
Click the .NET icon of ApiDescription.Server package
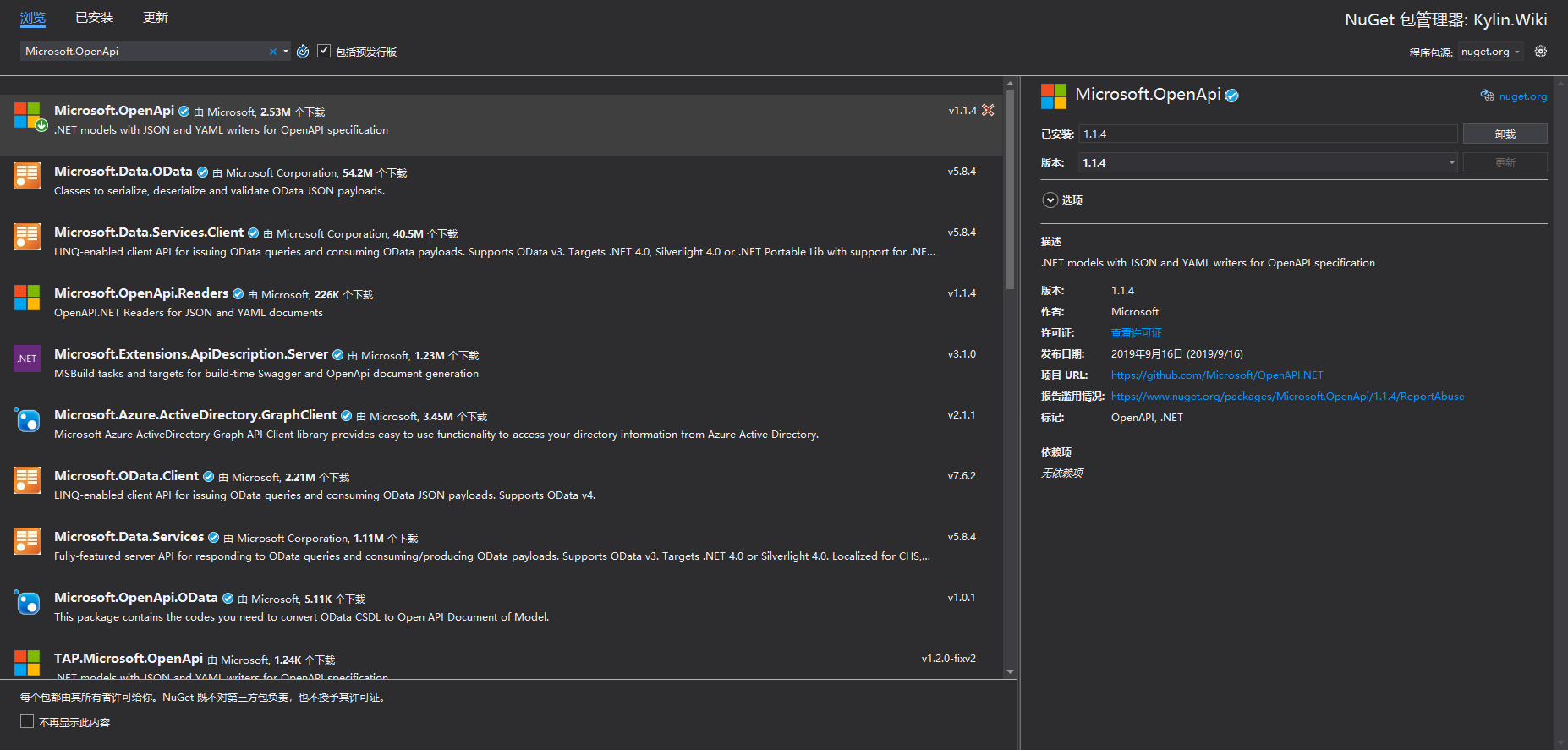coord(27,359)
